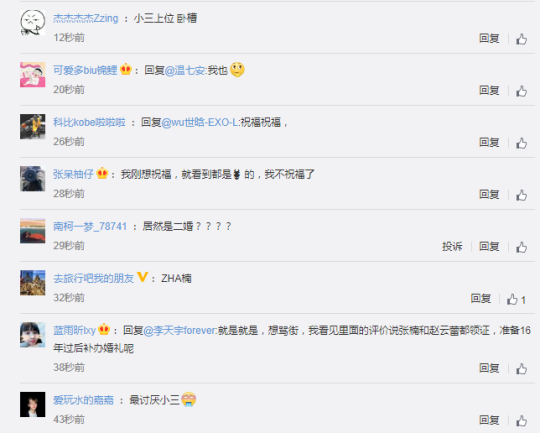Click 投诉 on the 29秒前 comment
The width and height of the screenshot is (540, 433).
click(x=452, y=247)
